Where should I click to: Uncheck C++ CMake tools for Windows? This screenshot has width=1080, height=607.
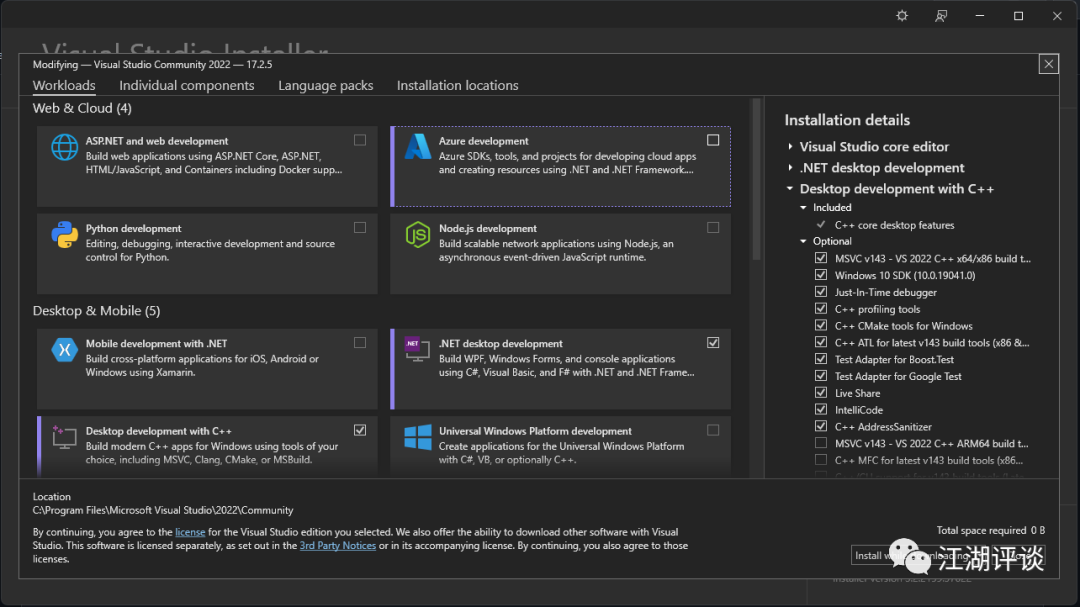click(x=820, y=325)
